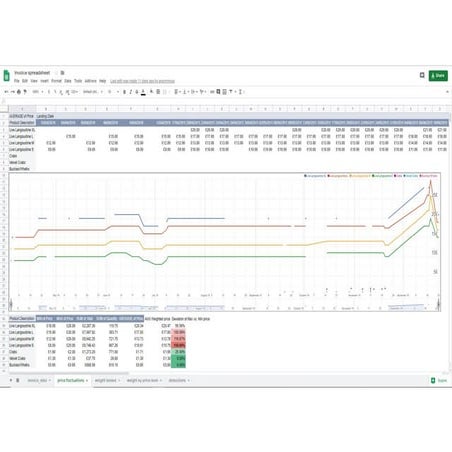Open the Add-ons menu

click(90, 81)
